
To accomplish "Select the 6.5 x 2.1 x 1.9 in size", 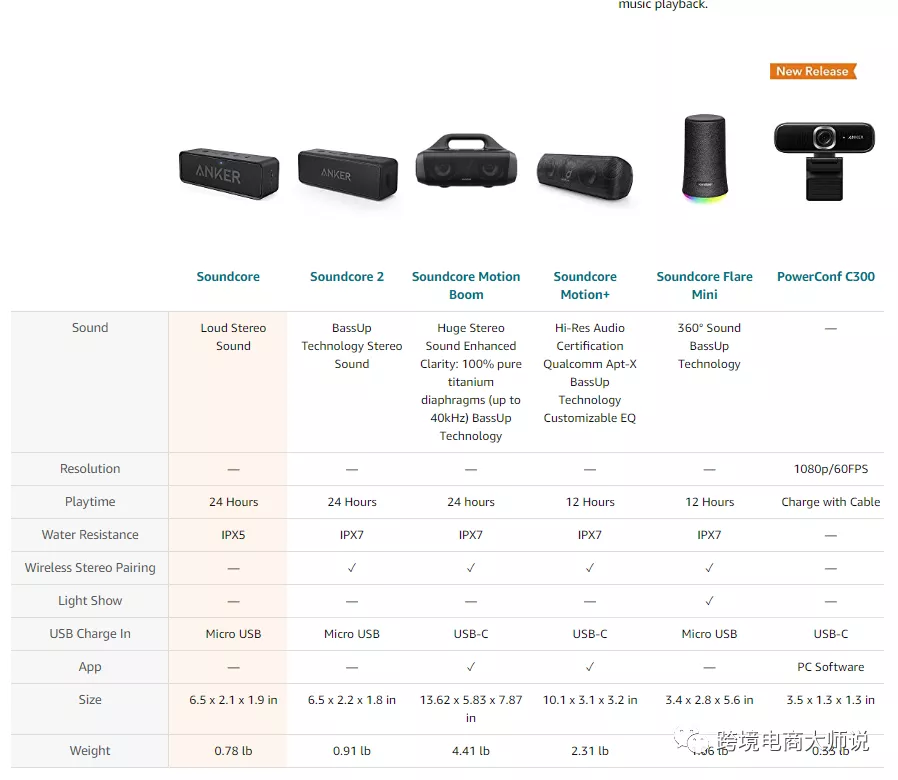I will coord(233,700).
